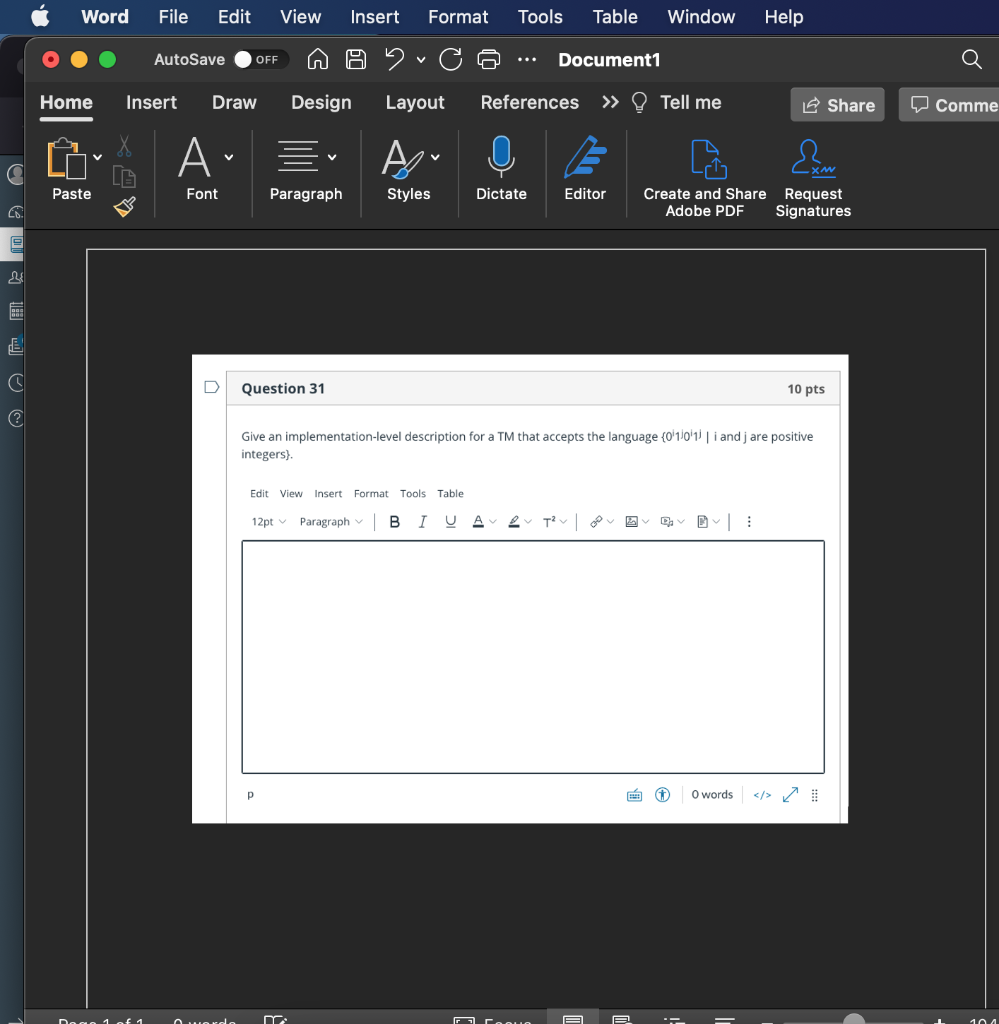
Task: Toggle italic formatting in the answer editor
Action: (422, 521)
